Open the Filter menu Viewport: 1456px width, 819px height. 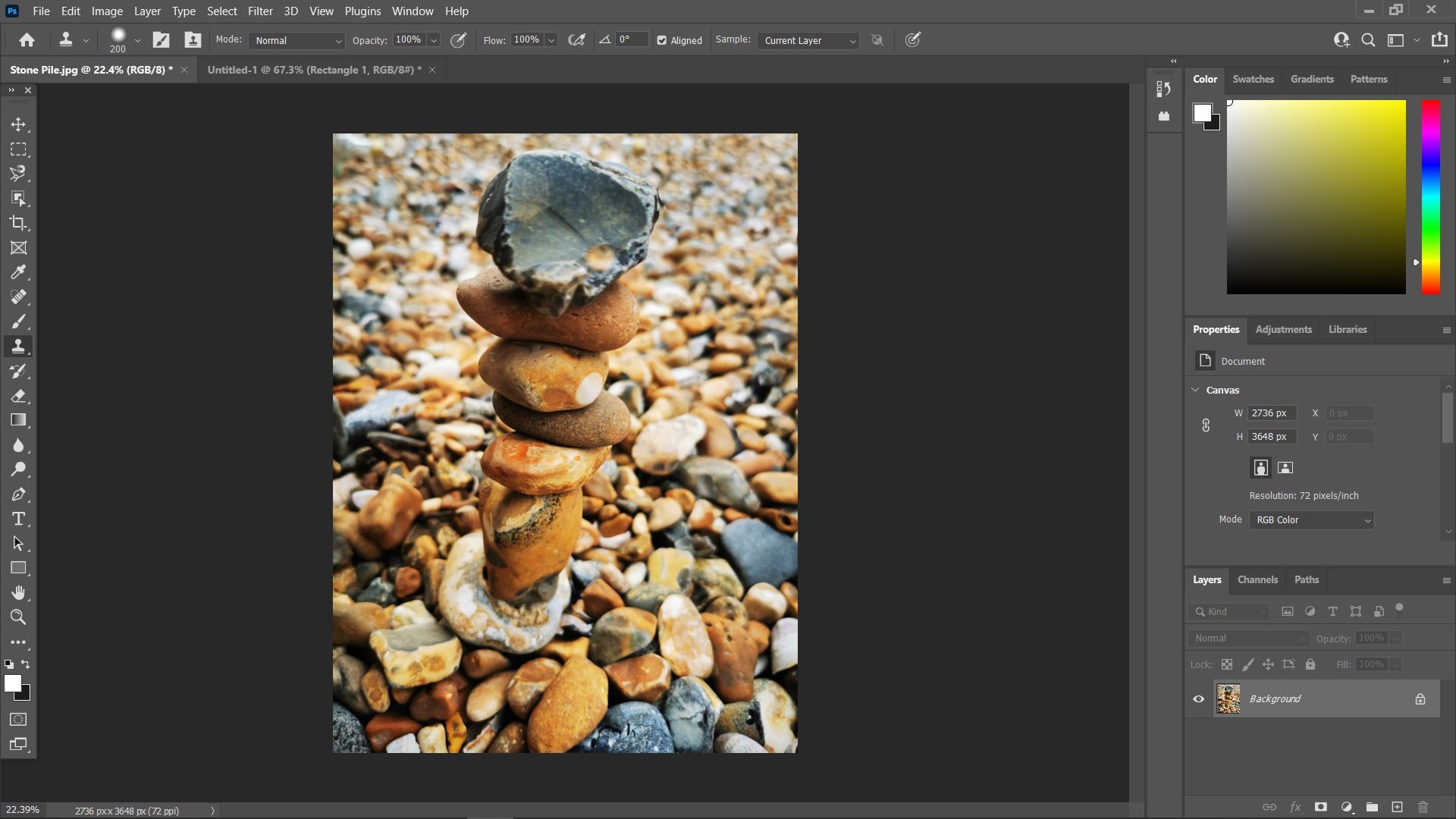click(x=260, y=11)
